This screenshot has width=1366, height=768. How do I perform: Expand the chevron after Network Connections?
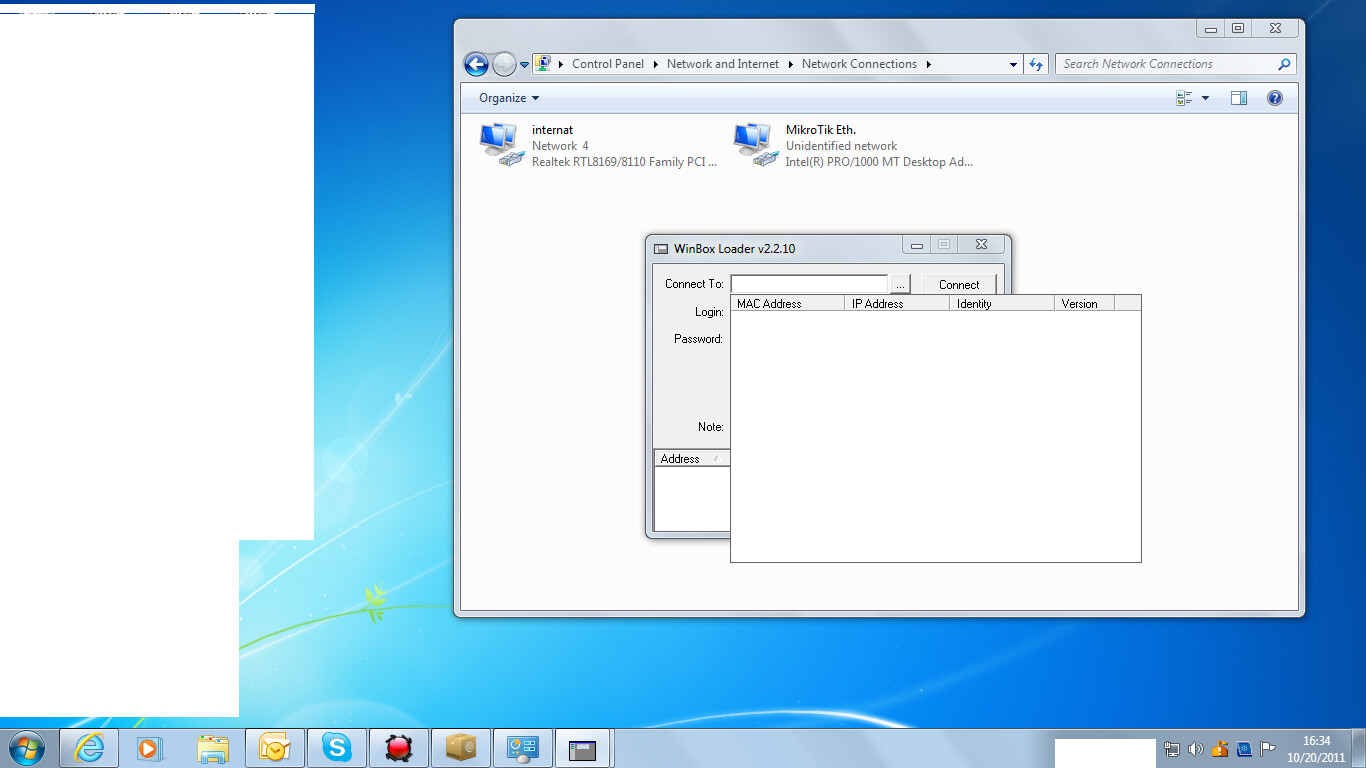(x=929, y=64)
